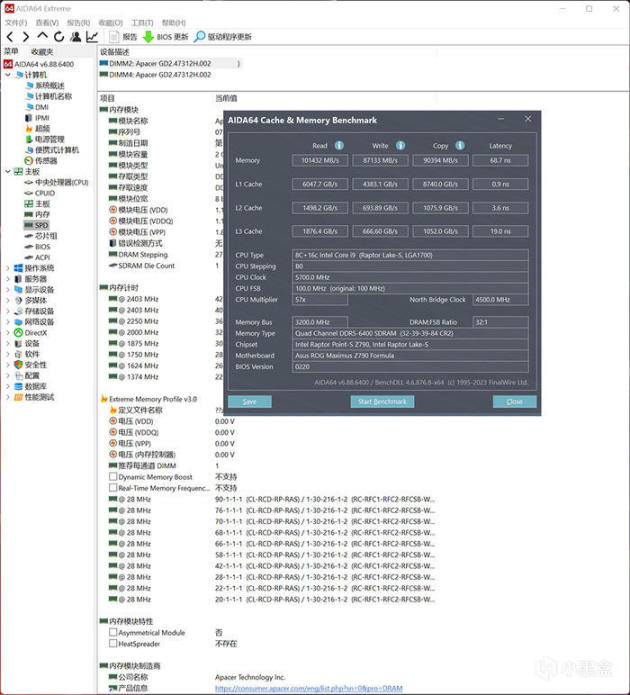The width and height of the screenshot is (630, 695).
Task: Click Memory Latency value 68.7 ns
Action: coord(500,160)
